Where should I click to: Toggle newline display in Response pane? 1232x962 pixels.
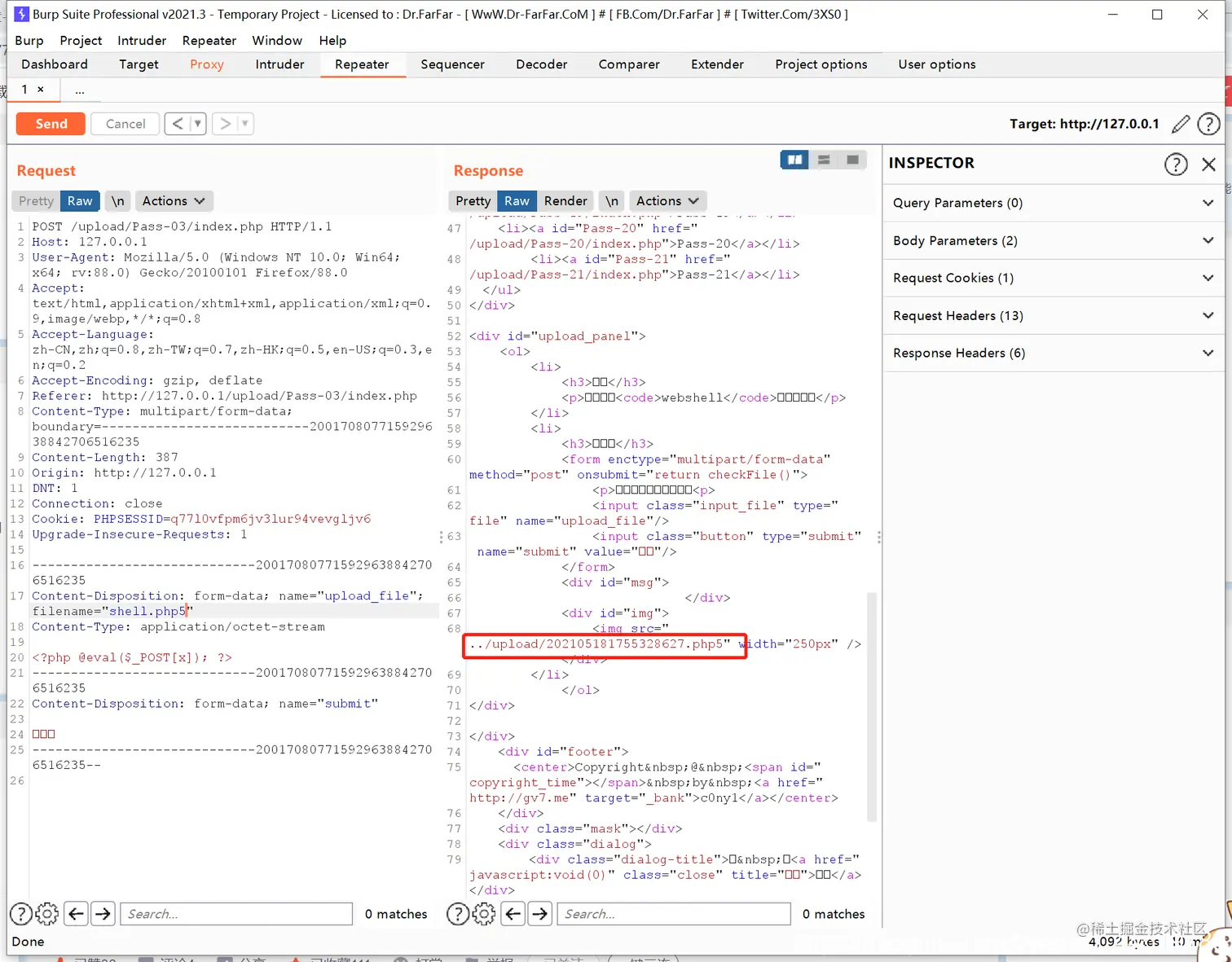tap(611, 201)
